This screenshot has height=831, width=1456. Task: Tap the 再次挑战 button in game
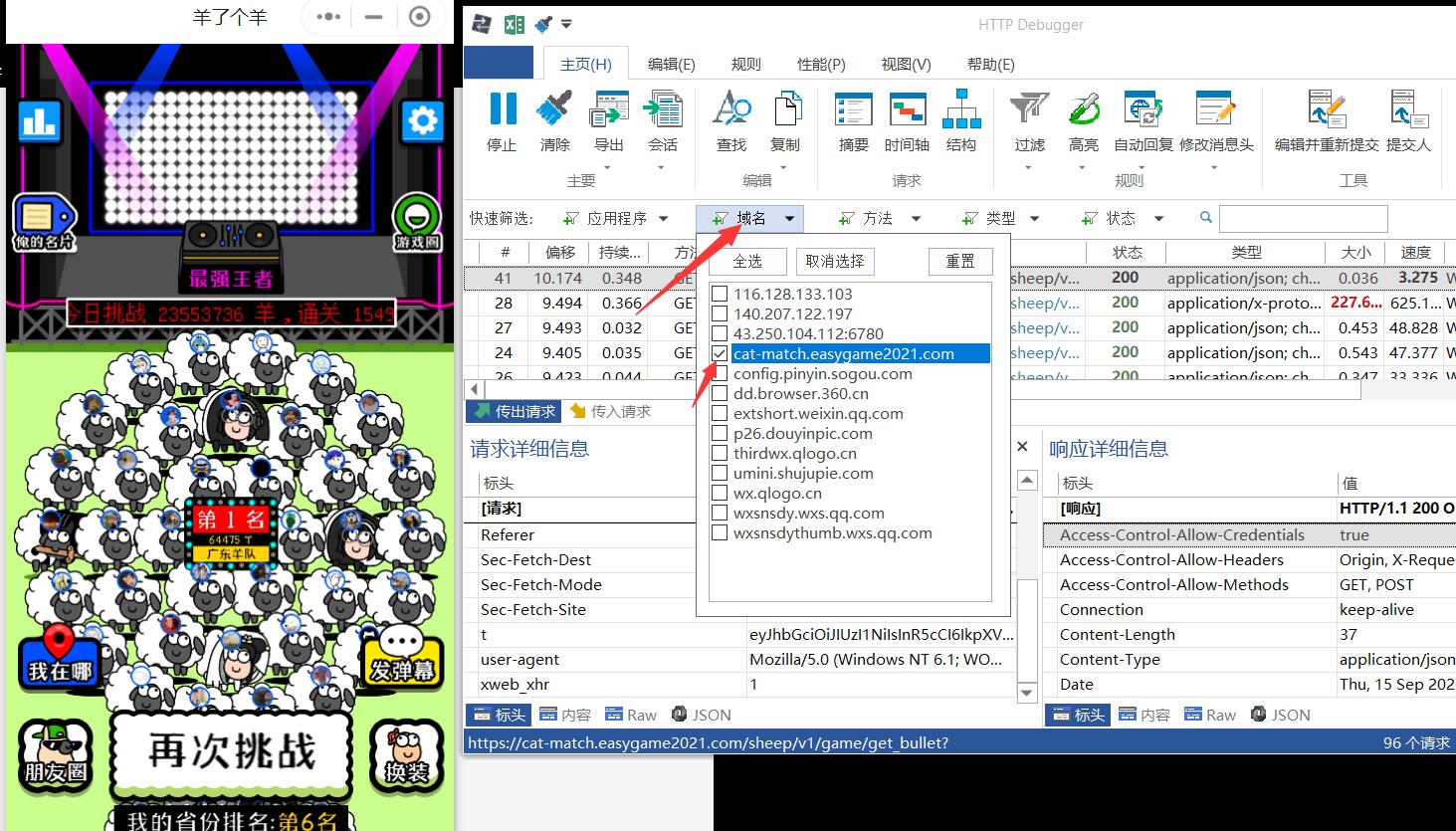pos(232,754)
